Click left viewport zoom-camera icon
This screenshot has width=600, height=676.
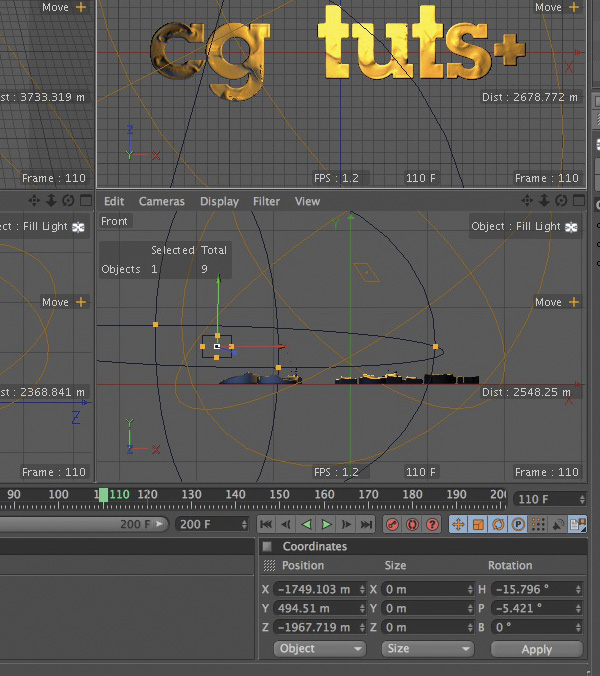(x=51, y=200)
